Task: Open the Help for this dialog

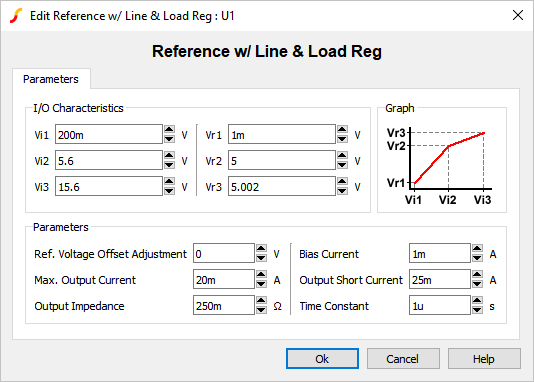Action: [484, 359]
